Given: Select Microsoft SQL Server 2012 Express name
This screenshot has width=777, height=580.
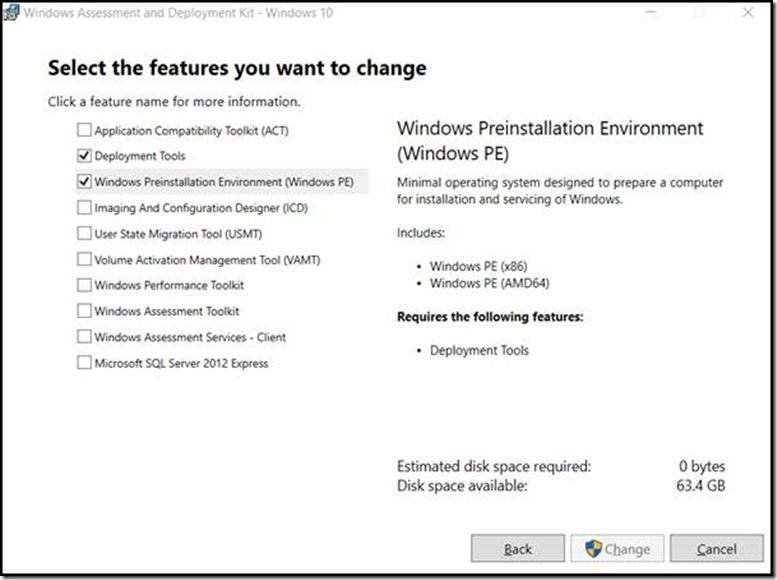Looking at the screenshot, I should (181, 364).
